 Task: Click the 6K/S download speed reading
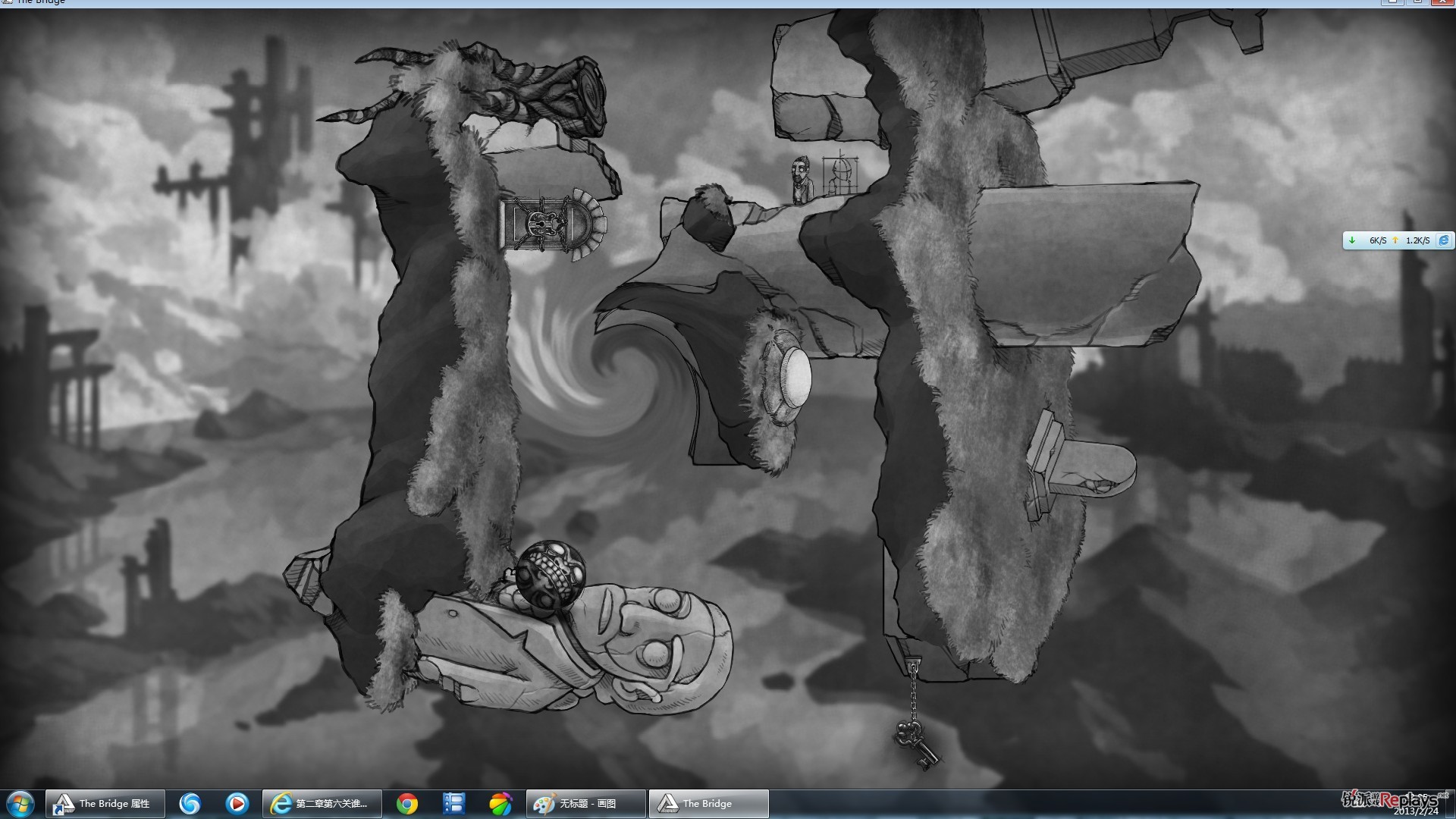(1377, 240)
